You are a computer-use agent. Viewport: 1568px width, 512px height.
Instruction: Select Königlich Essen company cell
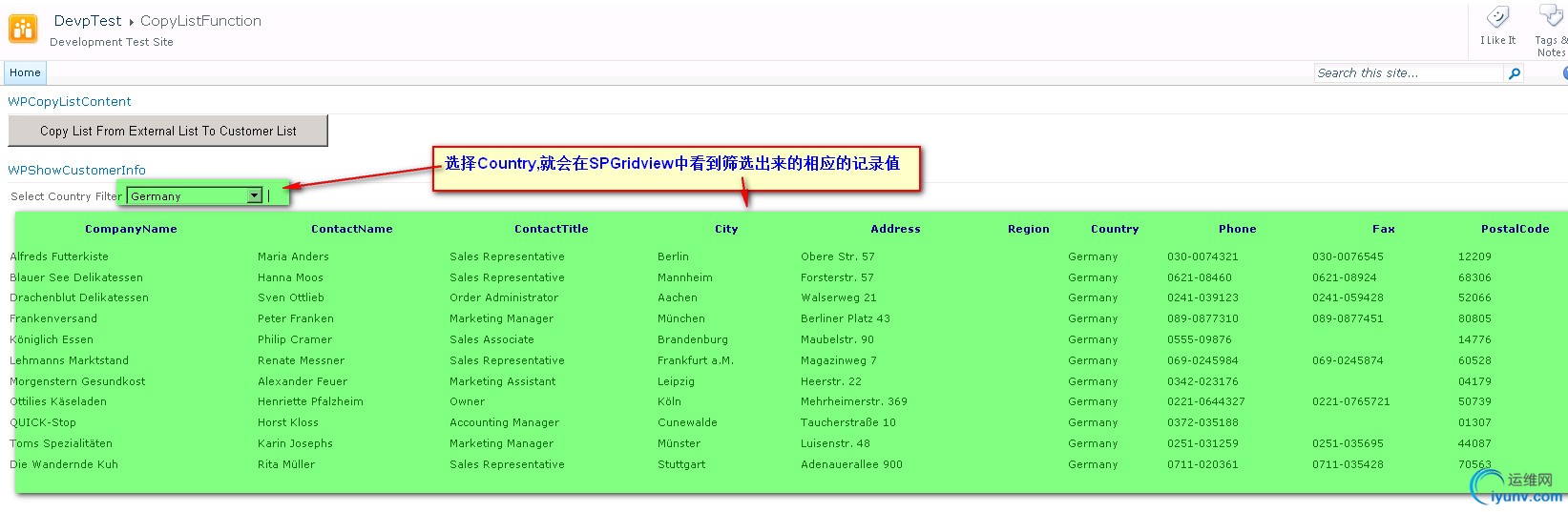point(52,339)
